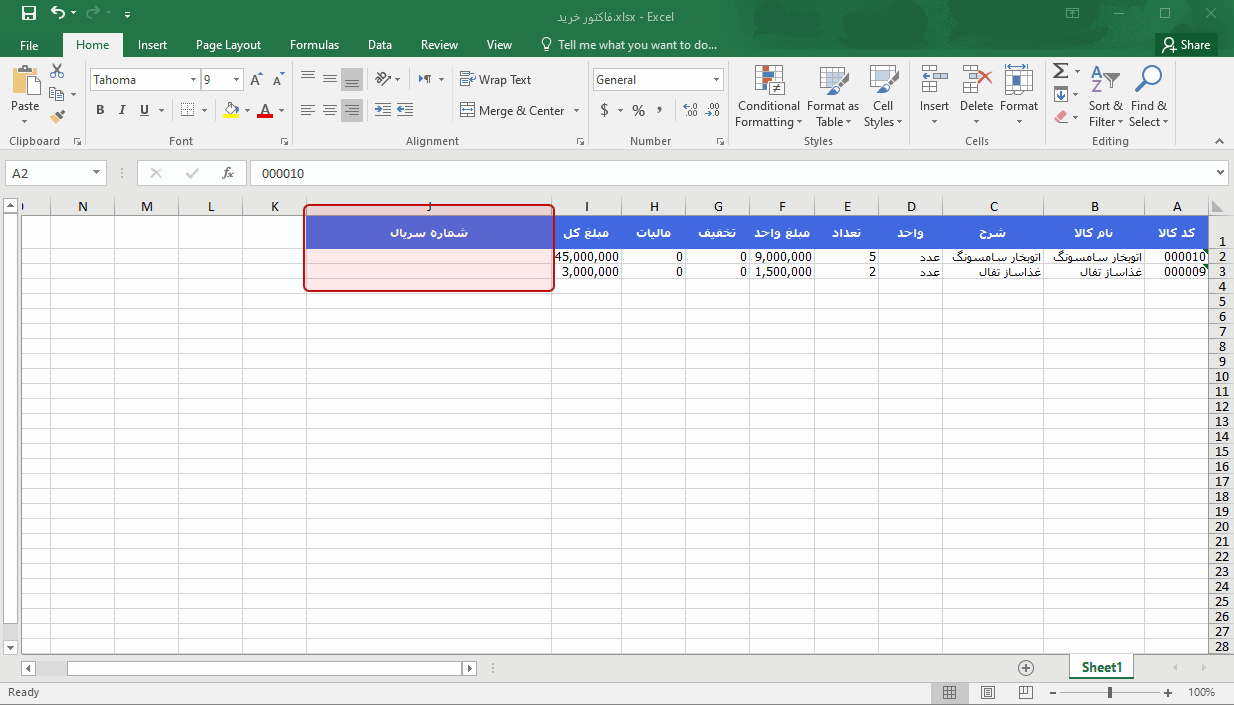
Task: Expand the Name Box dropdown arrow
Action: [x=96, y=173]
